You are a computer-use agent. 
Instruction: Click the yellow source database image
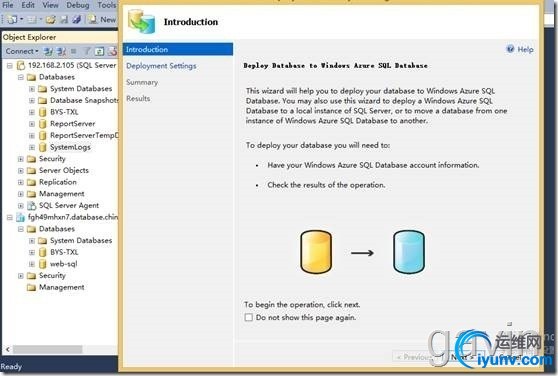click(316, 252)
